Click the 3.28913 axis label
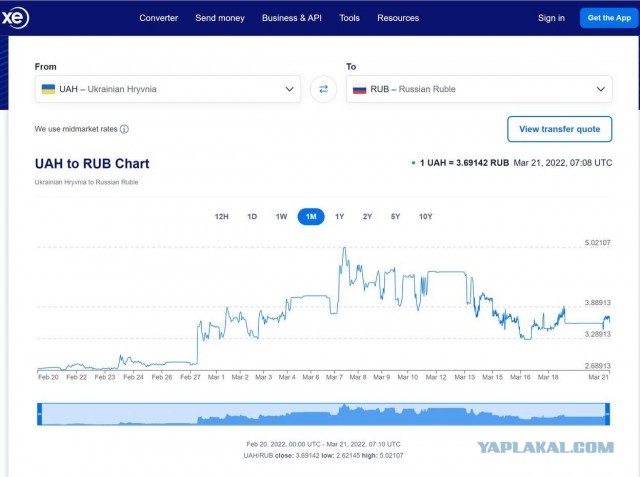Image resolution: width=640 pixels, height=477 pixels. pos(598,334)
